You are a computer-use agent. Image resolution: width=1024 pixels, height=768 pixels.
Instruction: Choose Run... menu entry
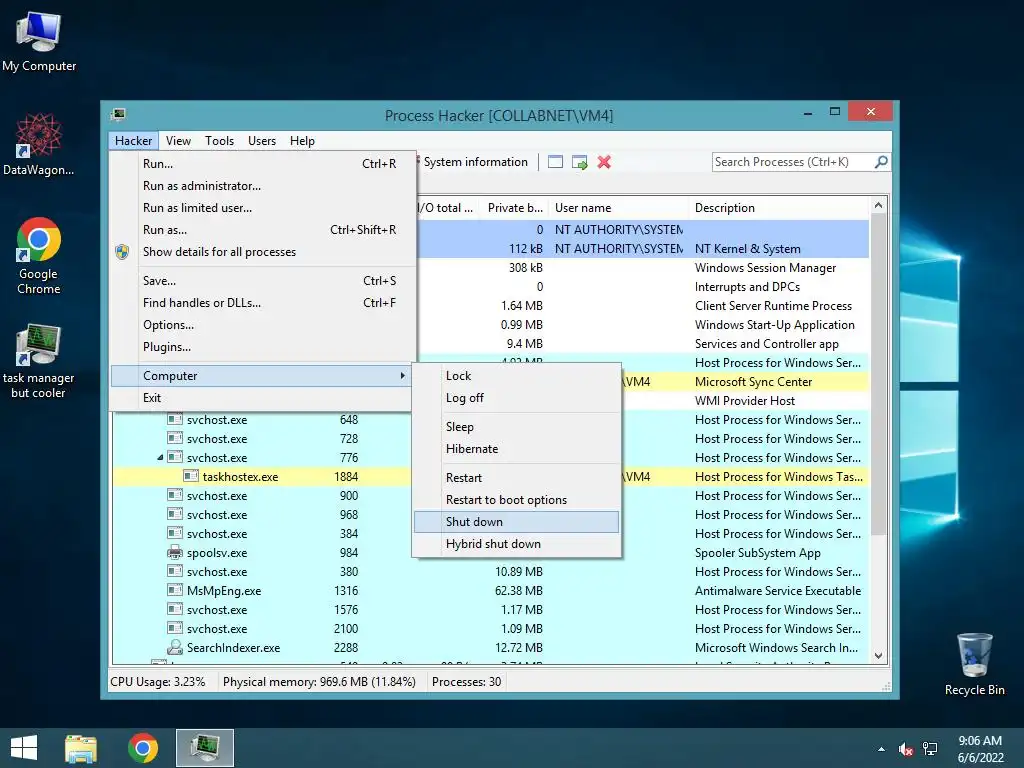tap(261, 164)
